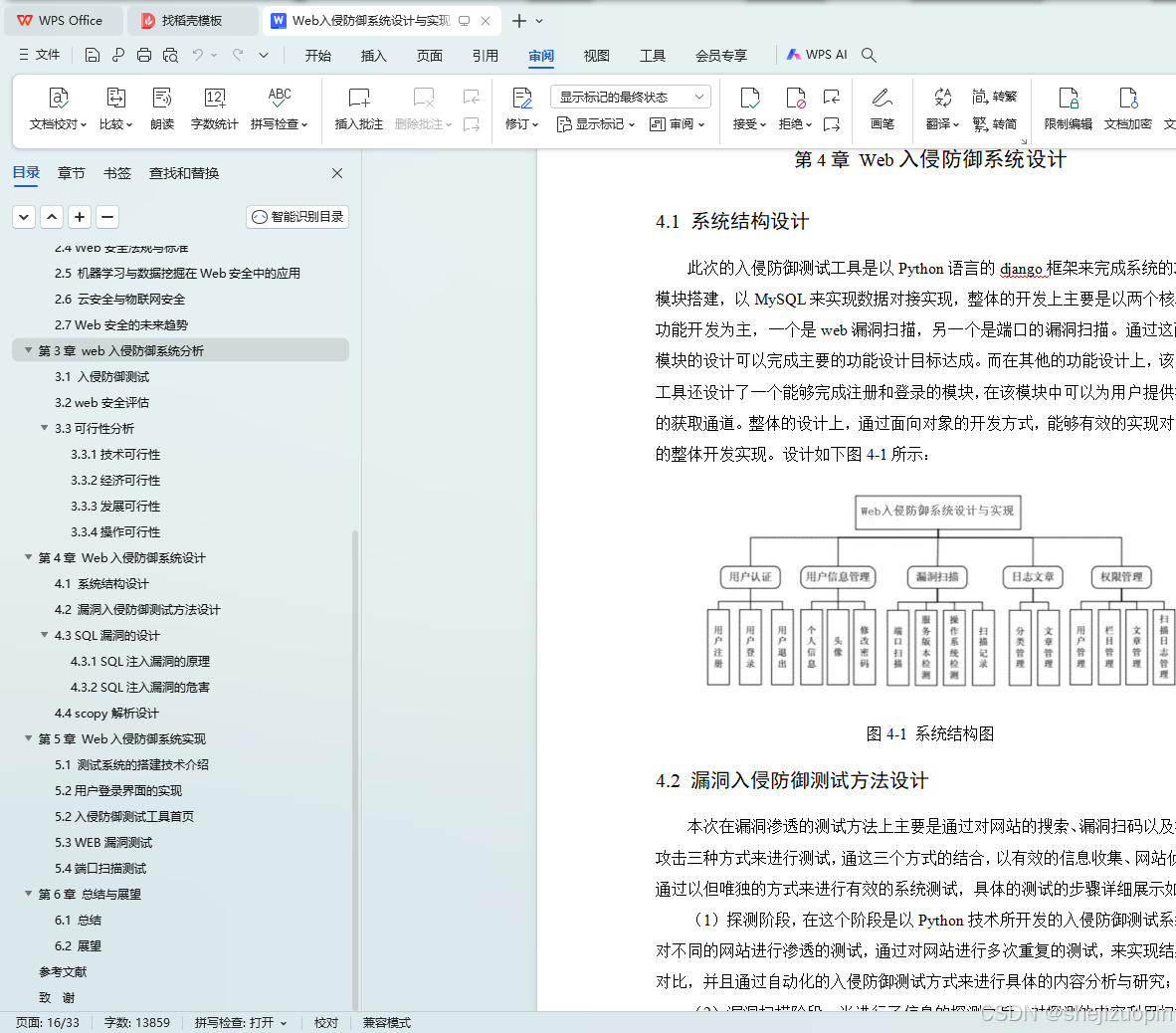Switch to the 页面 ribbon tab

click(x=430, y=56)
